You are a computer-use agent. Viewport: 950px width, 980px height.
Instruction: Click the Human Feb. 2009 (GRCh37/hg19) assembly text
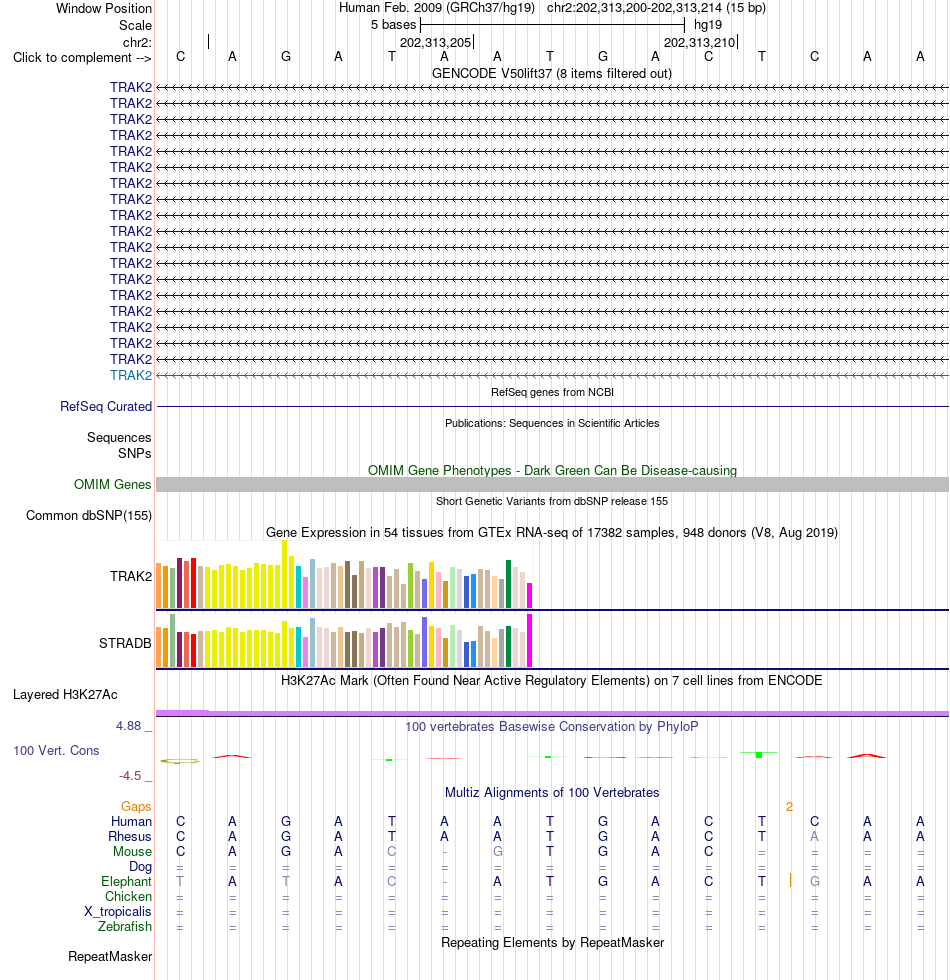click(437, 8)
